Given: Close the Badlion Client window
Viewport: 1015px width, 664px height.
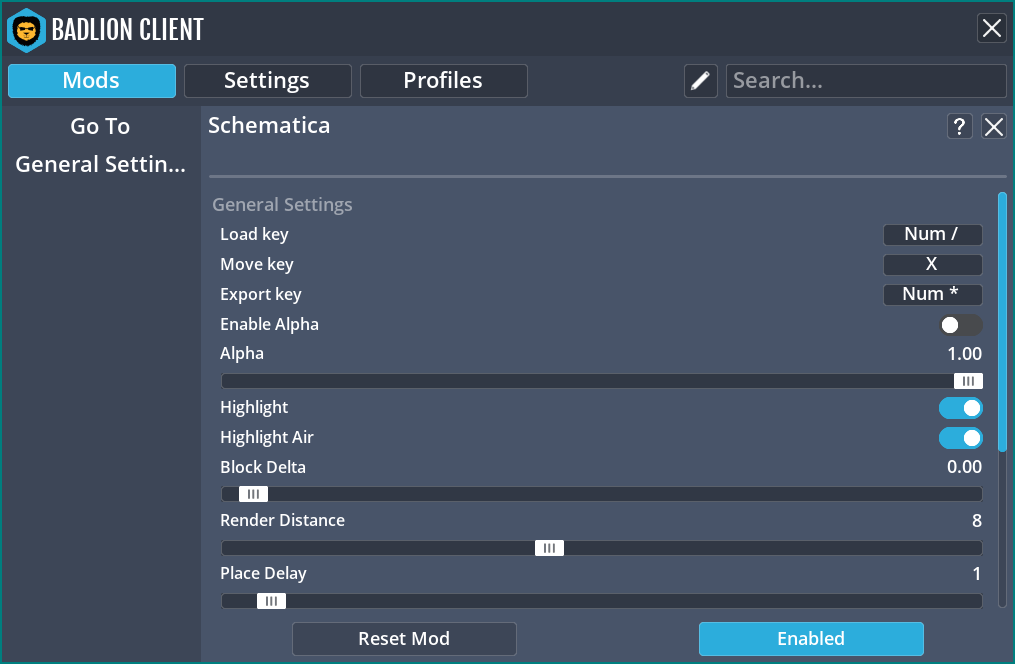Looking at the screenshot, I should pos(992,28).
